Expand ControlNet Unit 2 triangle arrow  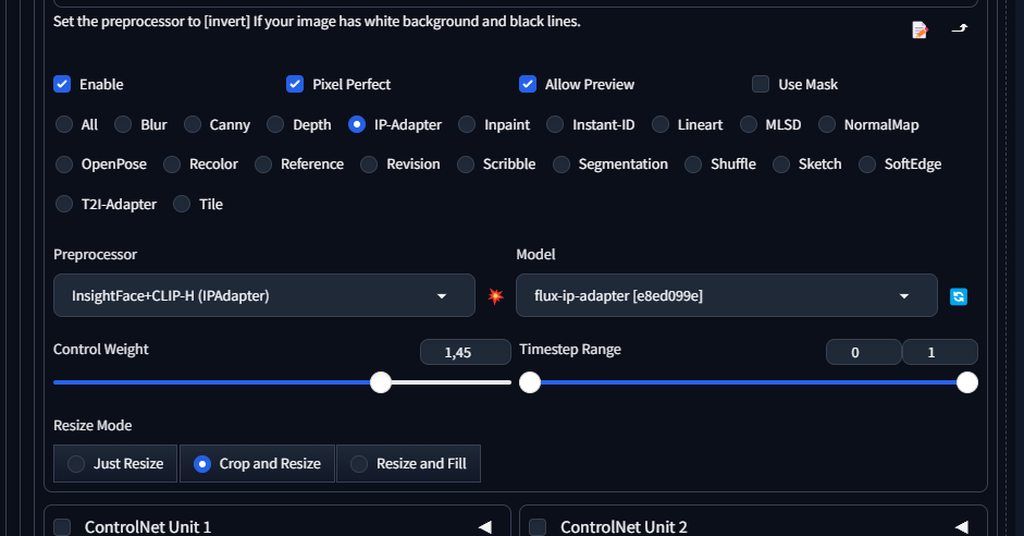961,527
